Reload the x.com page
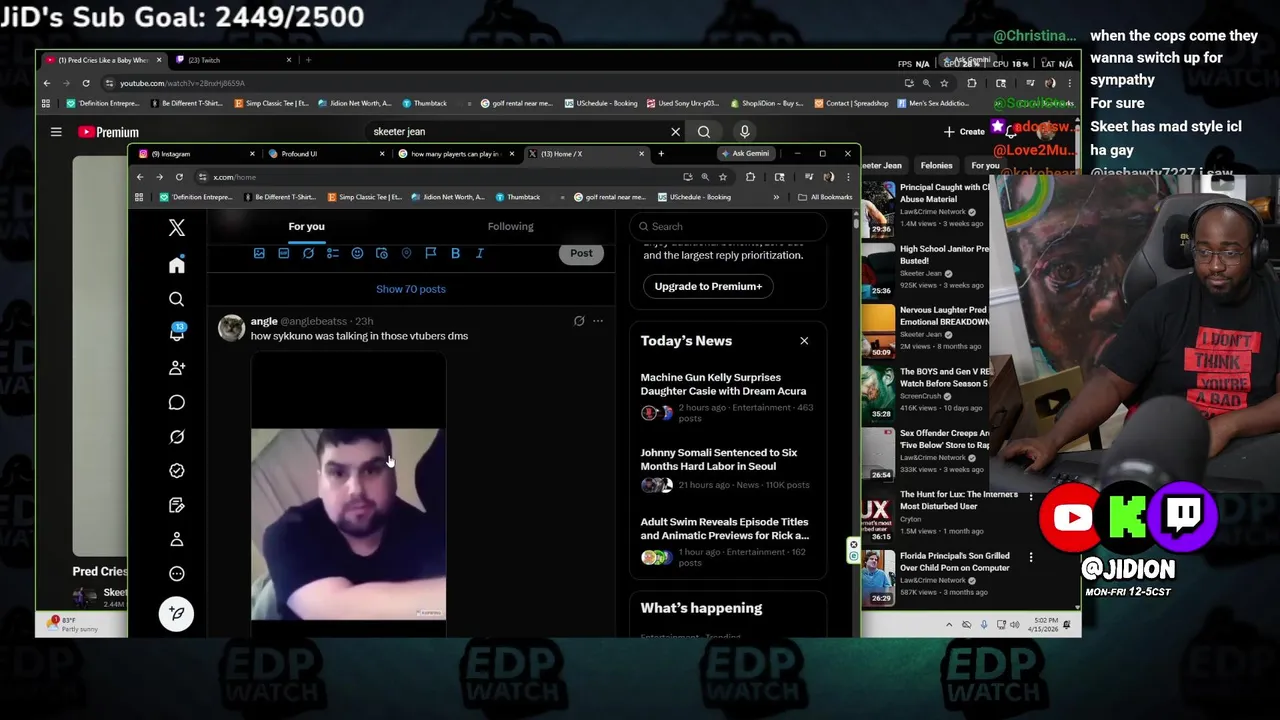This screenshot has height=720, width=1280. pos(179,177)
